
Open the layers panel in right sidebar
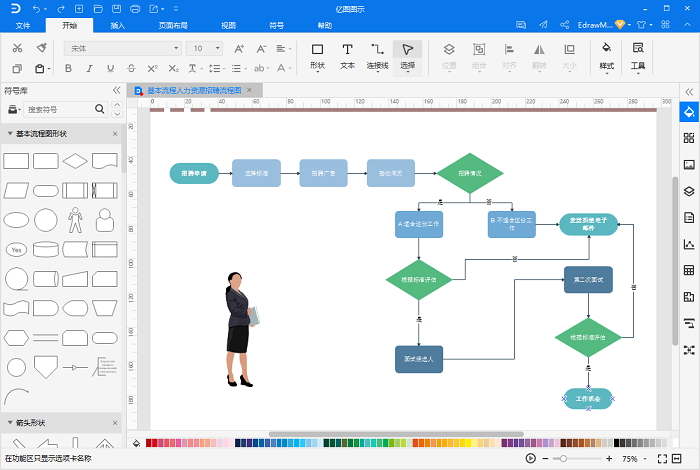[x=688, y=191]
